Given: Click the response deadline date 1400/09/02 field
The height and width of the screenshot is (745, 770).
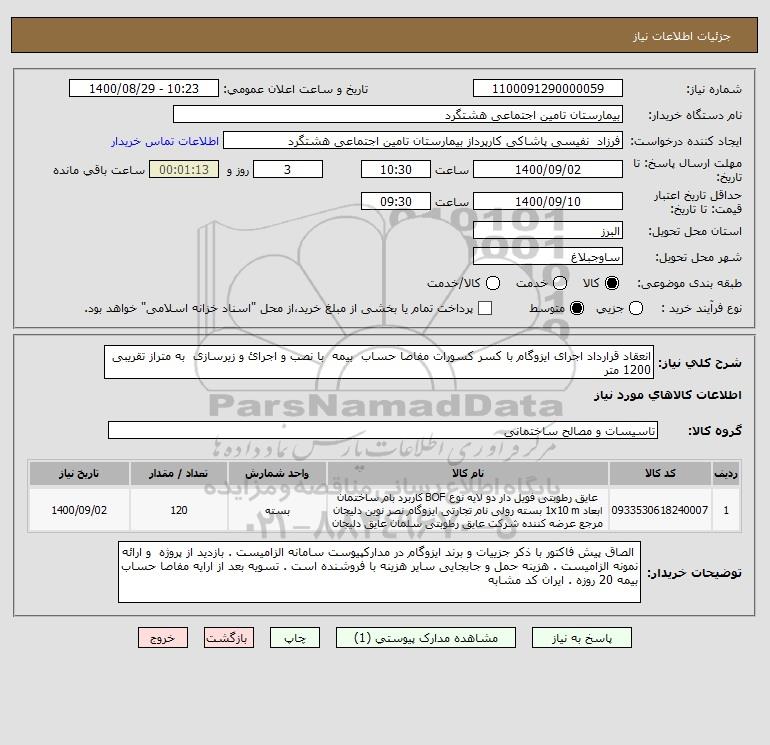Looking at the screenshot, I should coord(548,169).
